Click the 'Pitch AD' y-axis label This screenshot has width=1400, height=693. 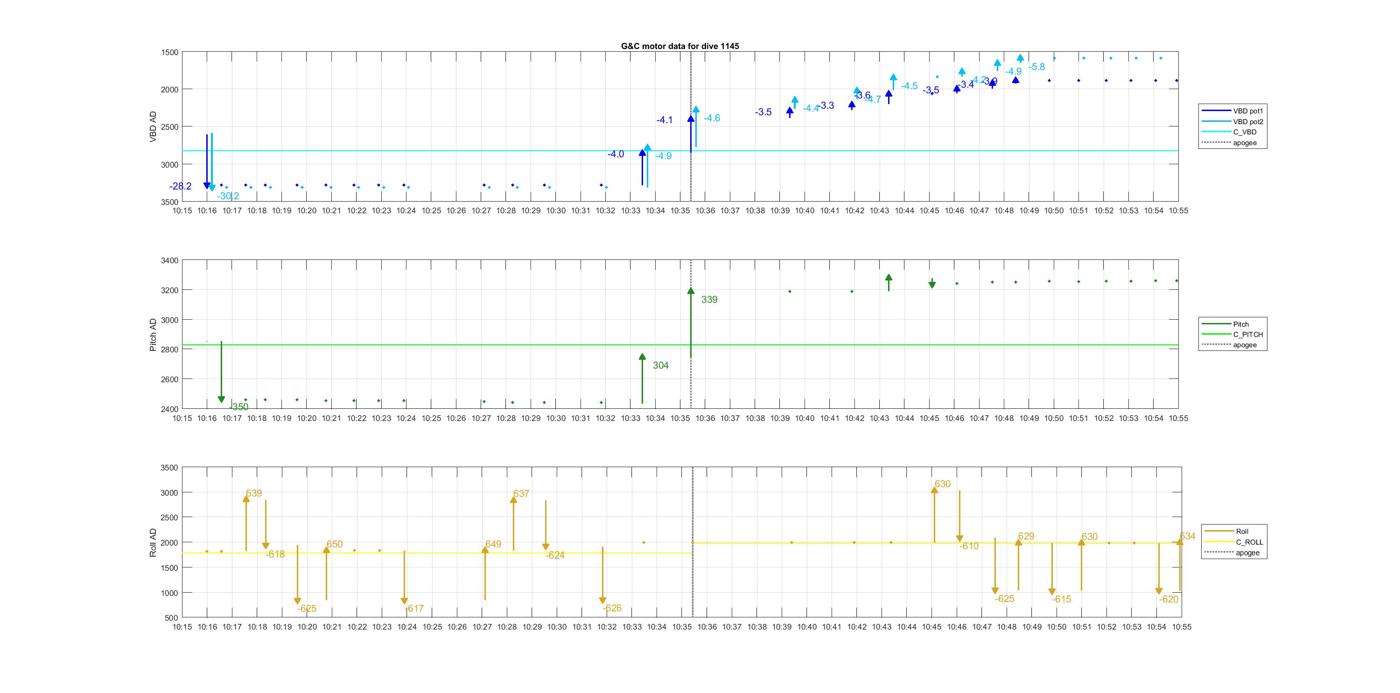[x=153, y=335]
